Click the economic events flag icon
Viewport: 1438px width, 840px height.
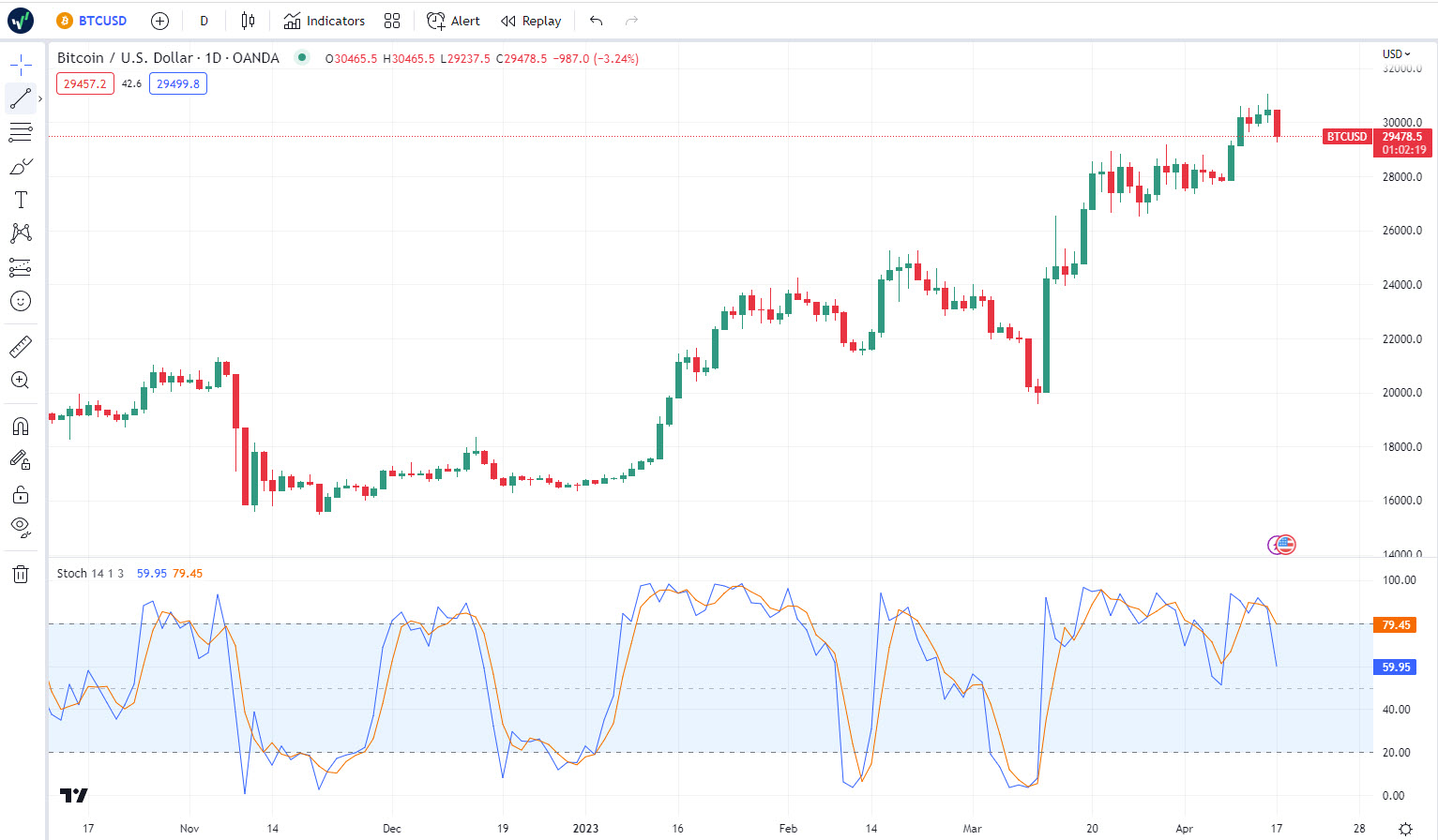[x=1285, y=544]
